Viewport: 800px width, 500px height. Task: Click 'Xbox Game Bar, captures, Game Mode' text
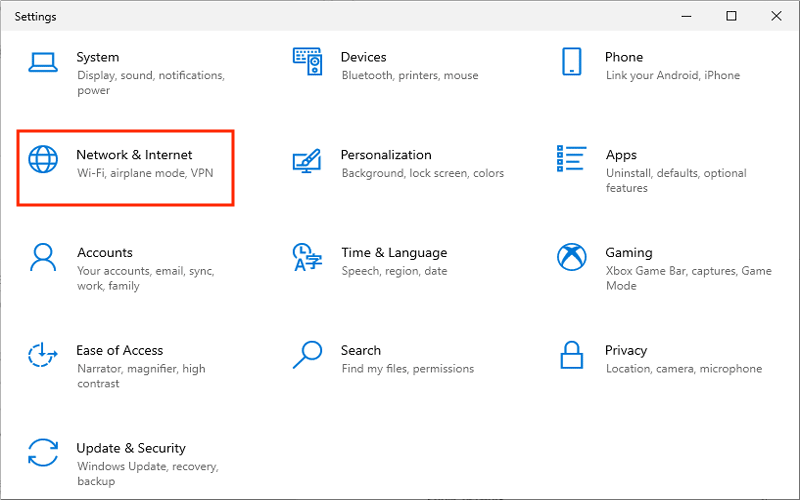point(688,279)
